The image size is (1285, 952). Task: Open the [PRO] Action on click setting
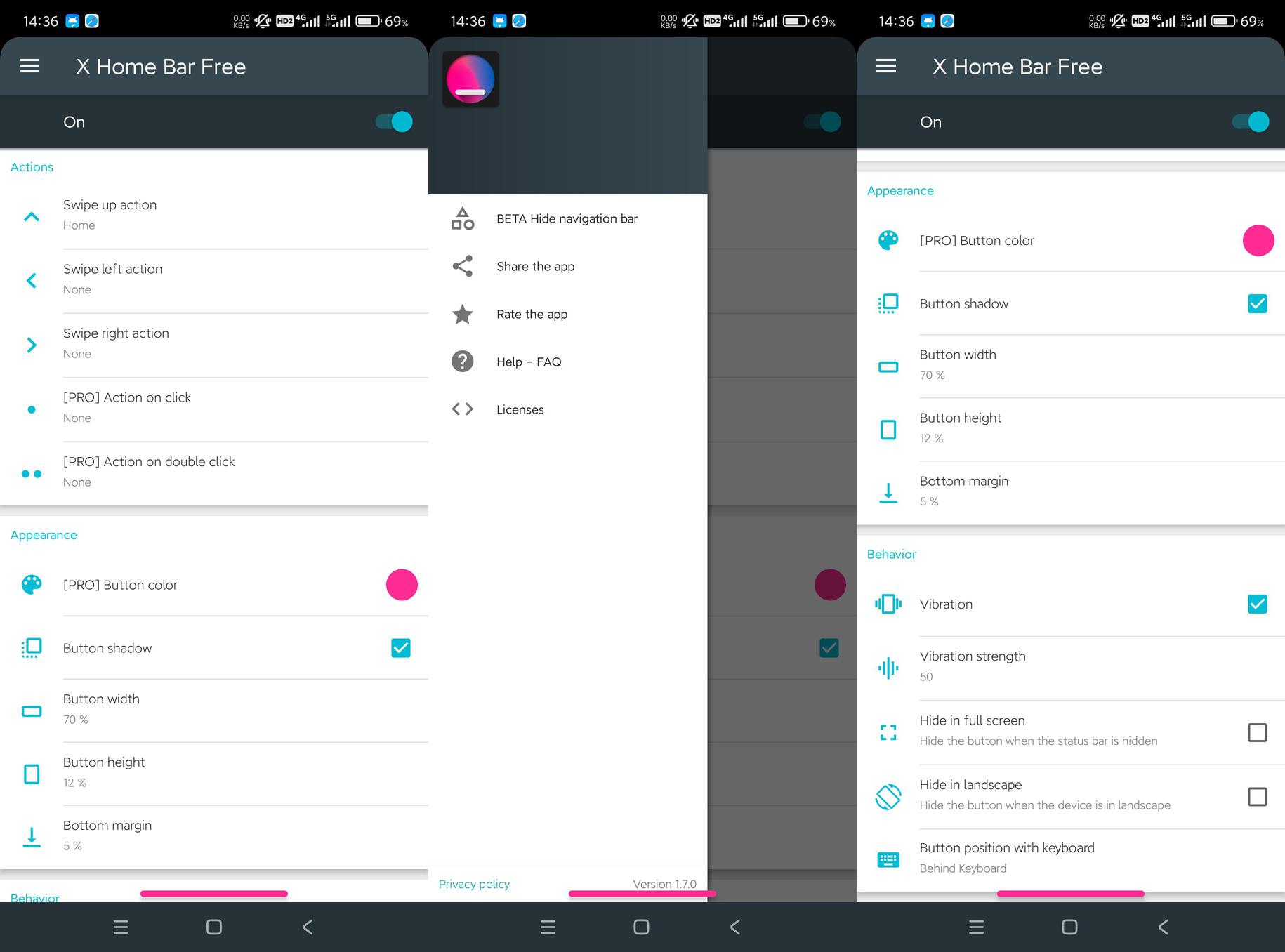click(214, 409)
